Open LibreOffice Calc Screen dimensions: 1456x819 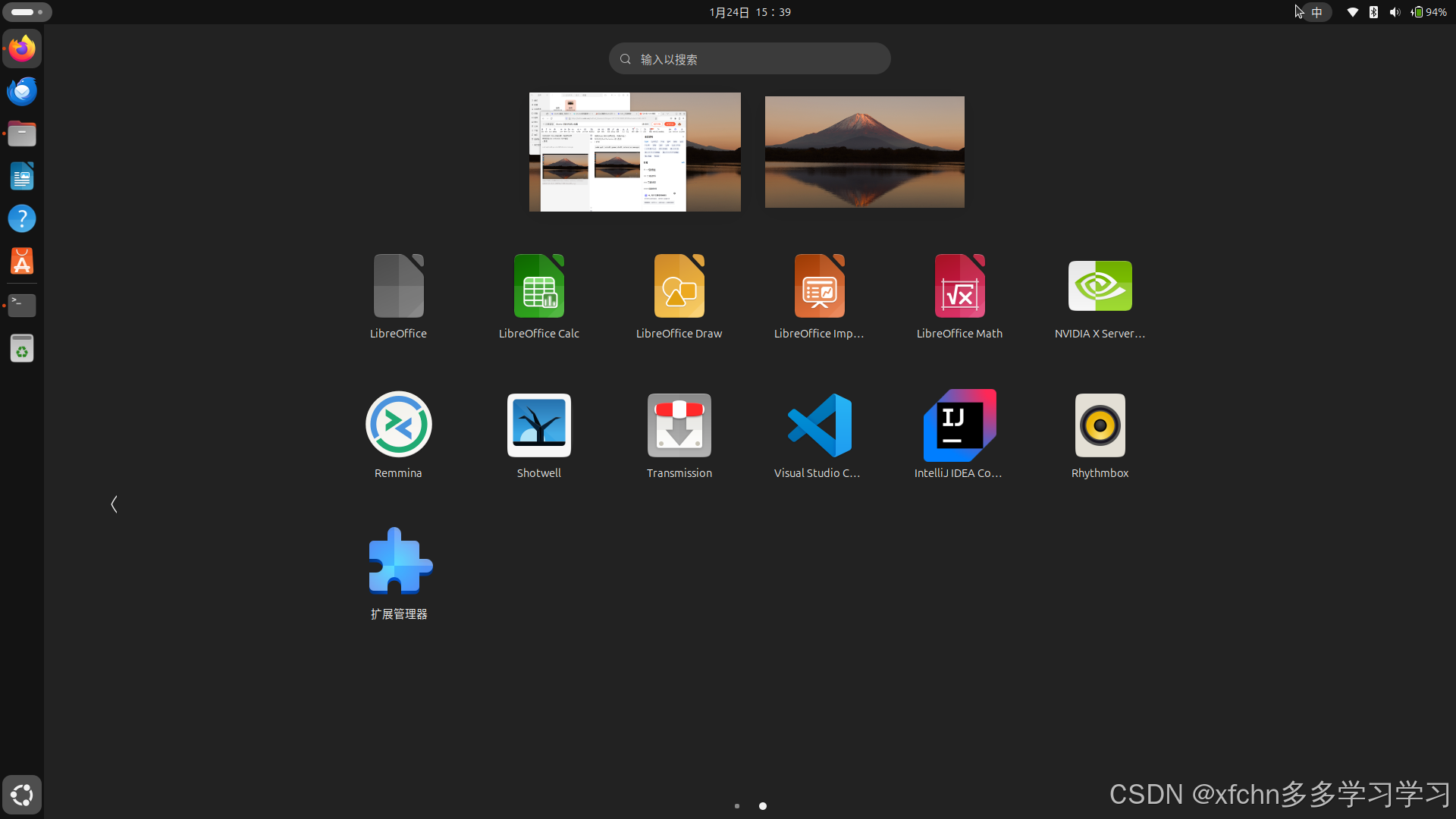click(x=538, y=297)
